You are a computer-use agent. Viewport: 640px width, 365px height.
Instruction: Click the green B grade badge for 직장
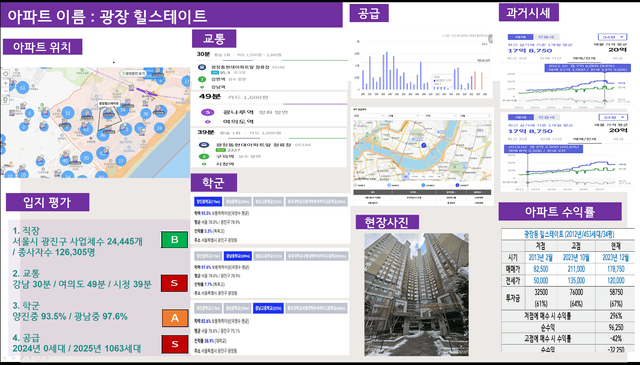[174, 240]
